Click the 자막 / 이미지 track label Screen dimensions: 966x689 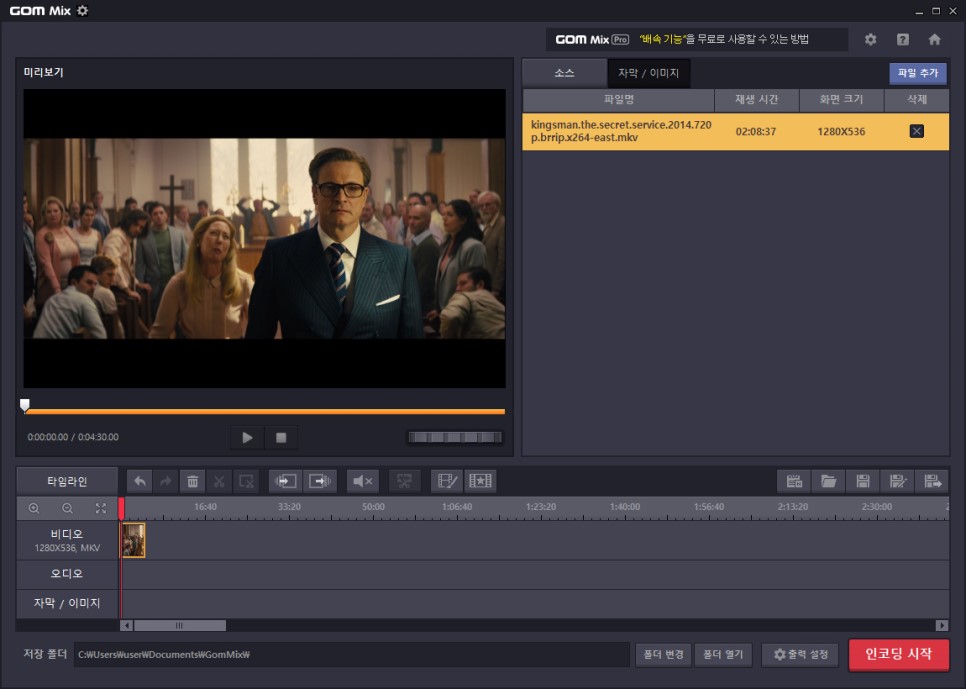click(x=67, y=603)
